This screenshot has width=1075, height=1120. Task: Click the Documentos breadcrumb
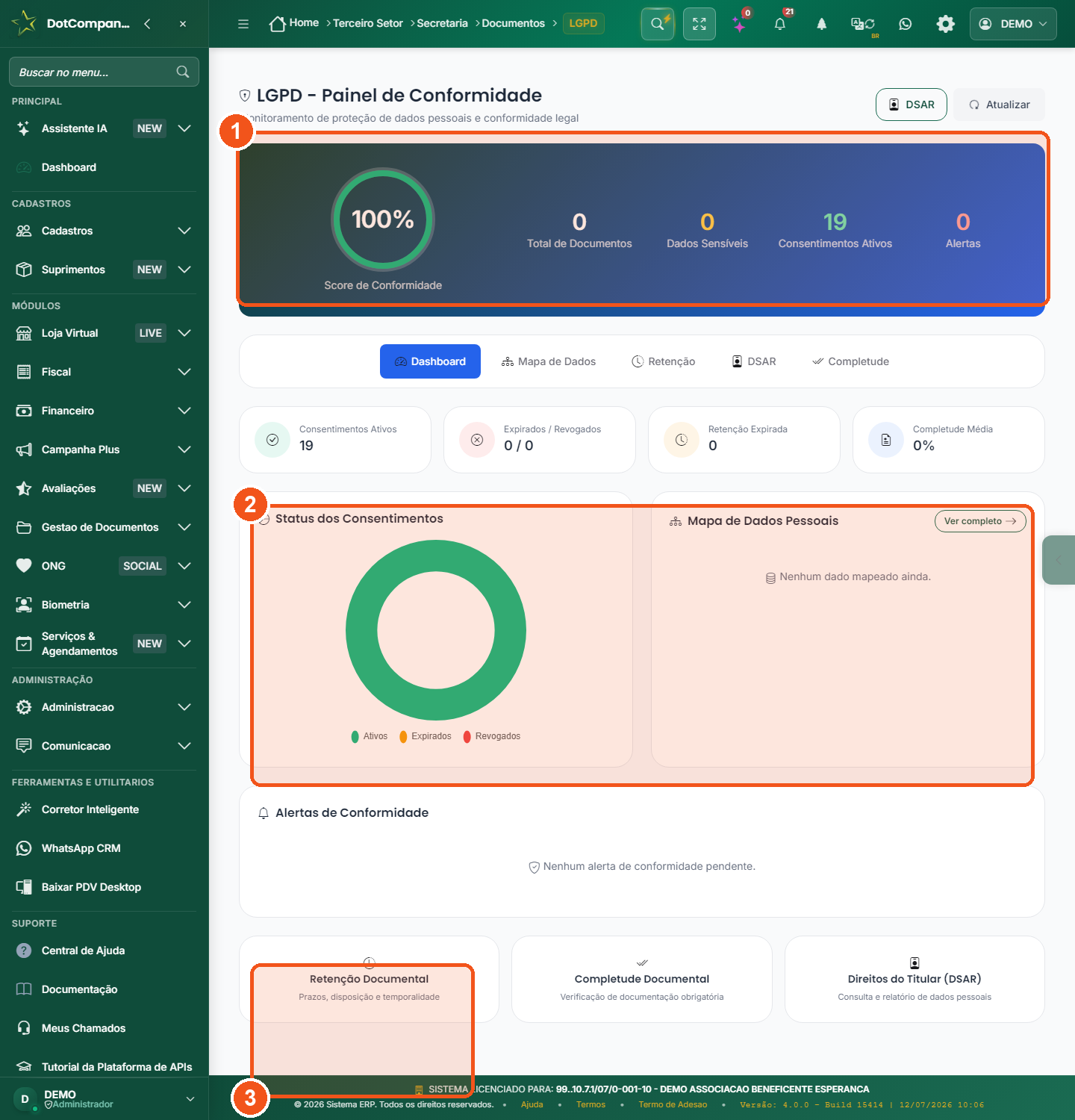514,23
